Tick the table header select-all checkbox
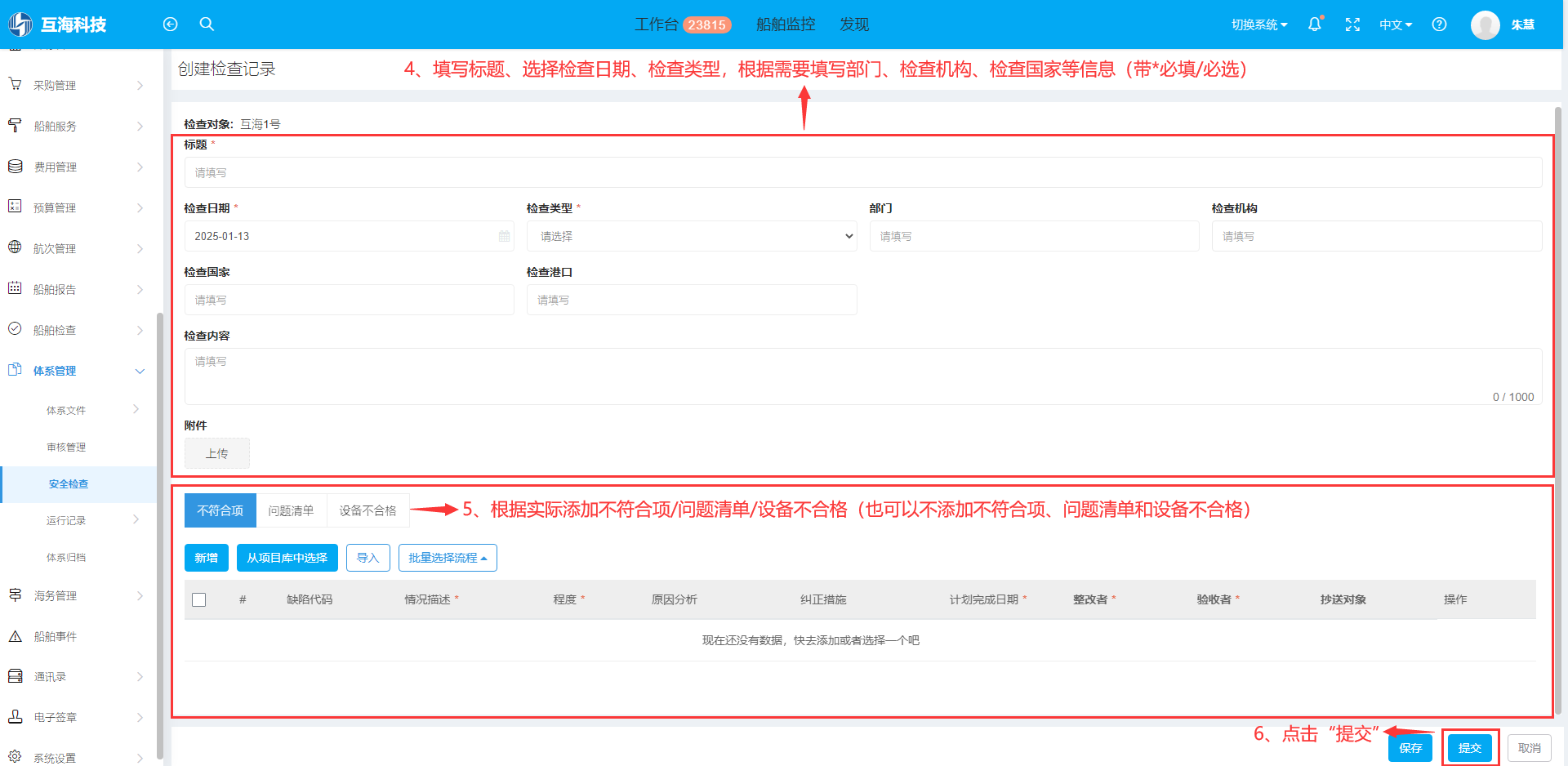 pyautogui.click(x=198, y=599)
